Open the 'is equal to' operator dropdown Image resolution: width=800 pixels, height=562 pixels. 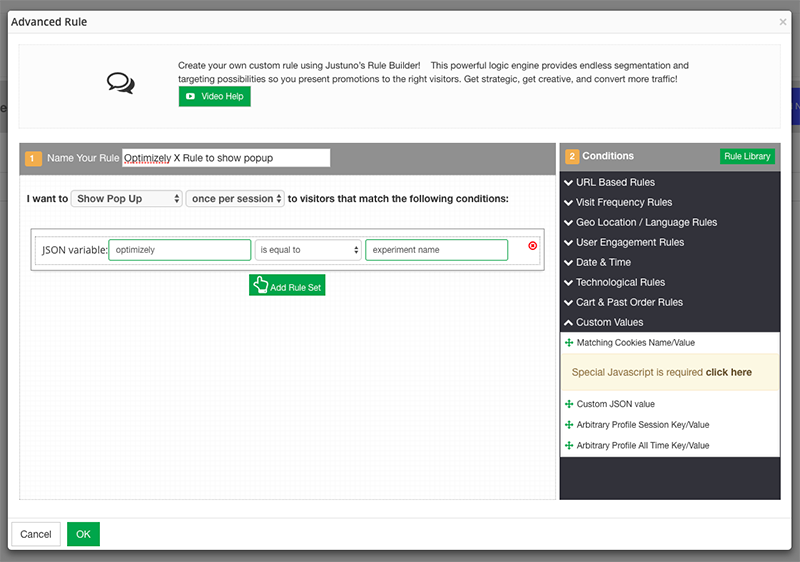[308, 250]
